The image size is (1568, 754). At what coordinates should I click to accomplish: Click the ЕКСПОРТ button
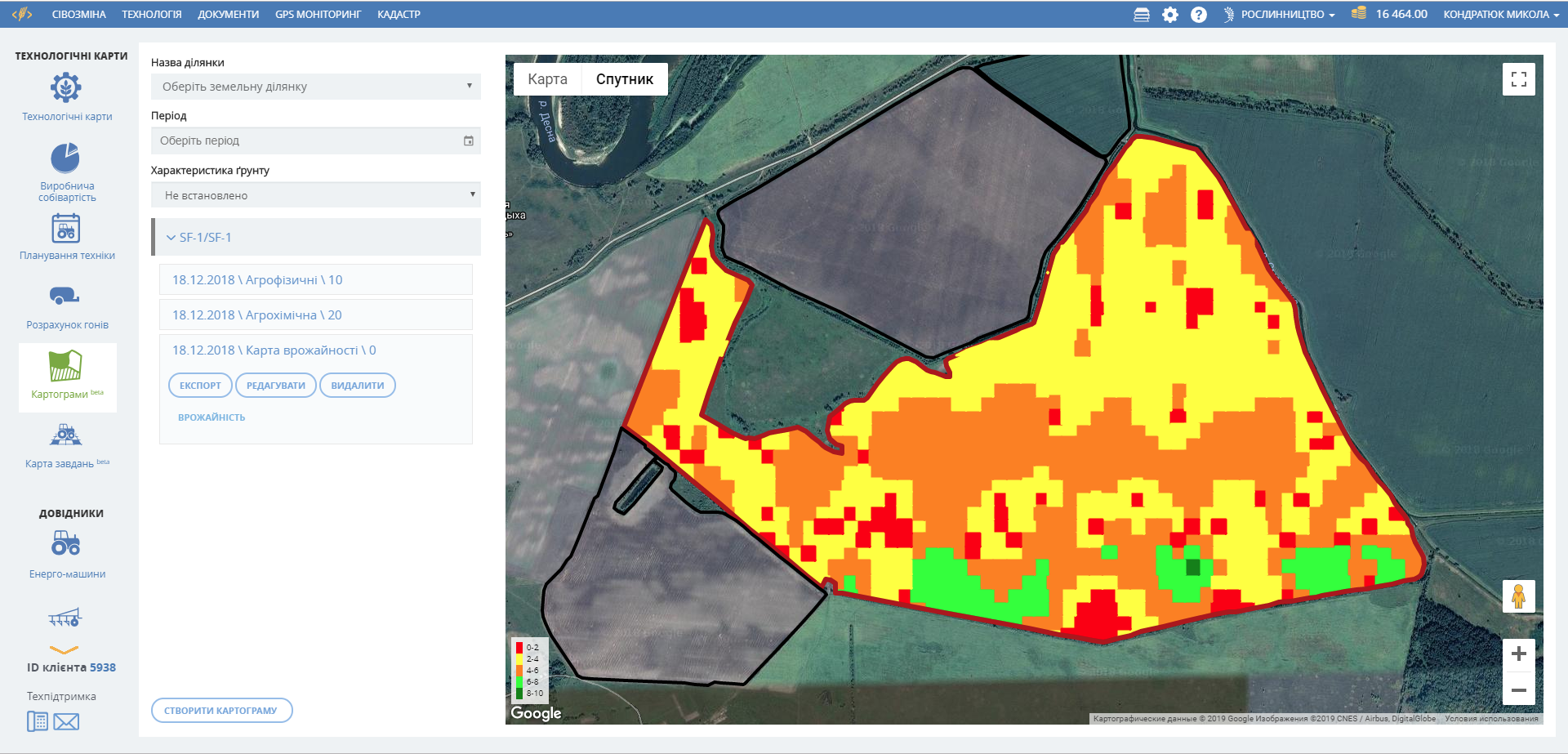coord(200,386)
